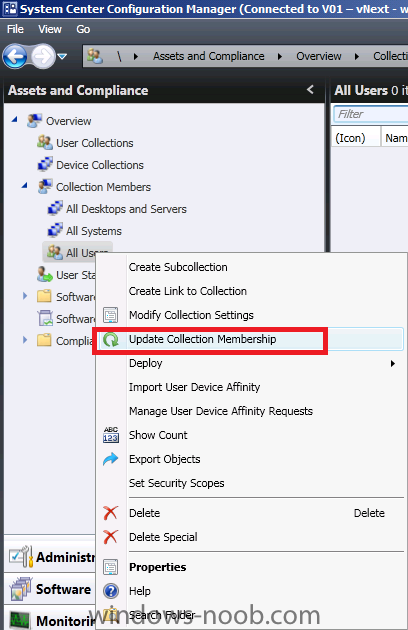
Task: Click the Properties icon in context menu
Action: 111,567
